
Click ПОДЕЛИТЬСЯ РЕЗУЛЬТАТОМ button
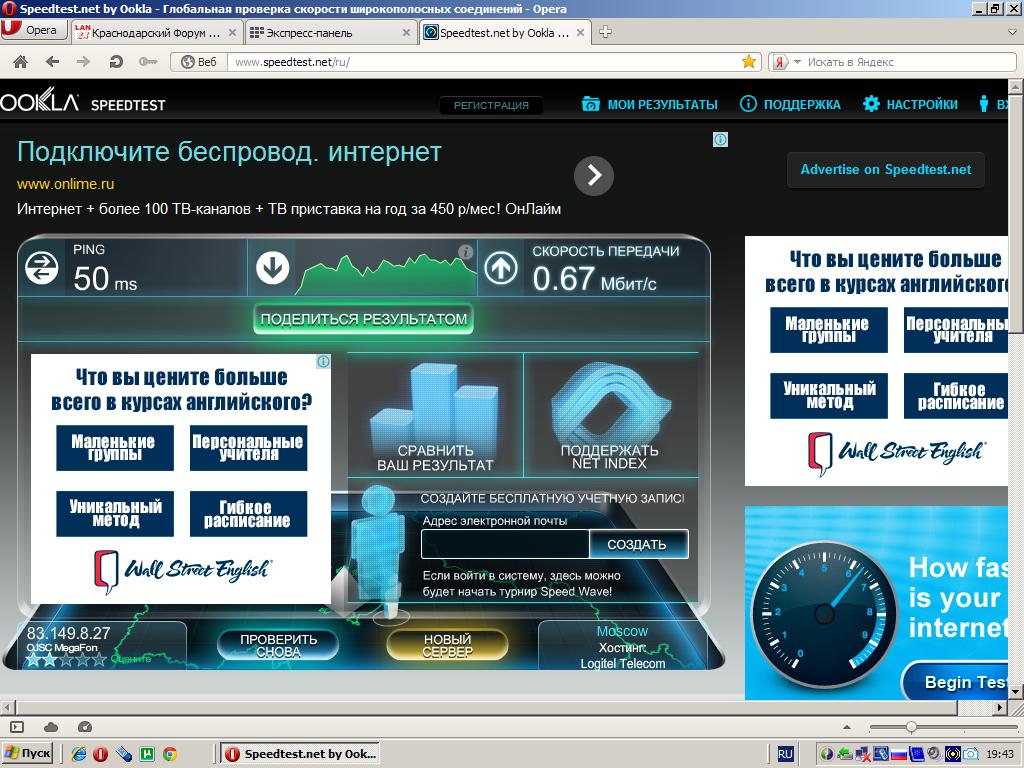click(x=363, y=319)
